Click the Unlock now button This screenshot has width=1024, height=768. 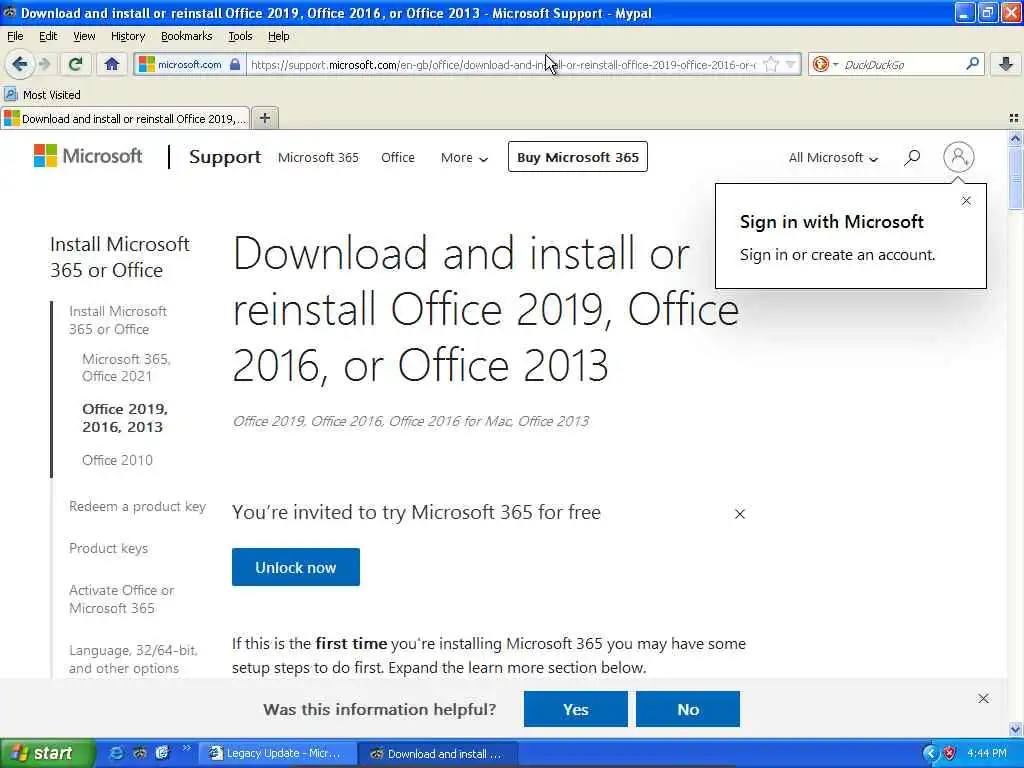(x=295, y=567)
